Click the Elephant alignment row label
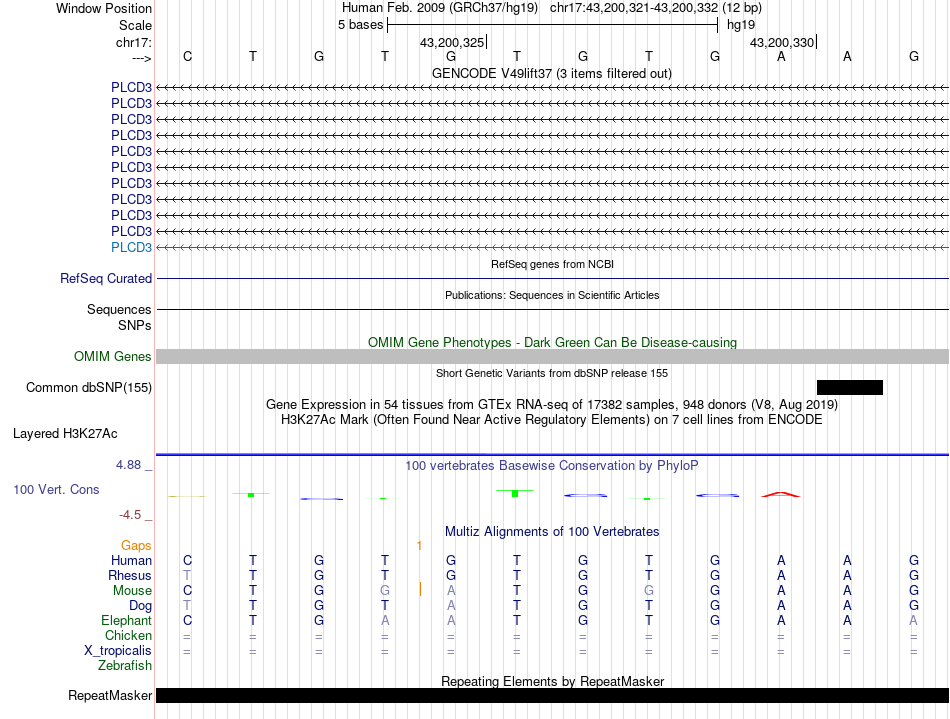 (126, 621)
